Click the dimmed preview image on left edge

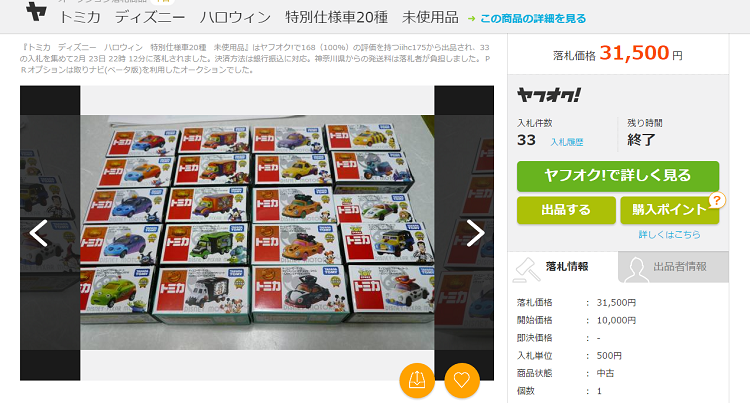click(50, 232)
